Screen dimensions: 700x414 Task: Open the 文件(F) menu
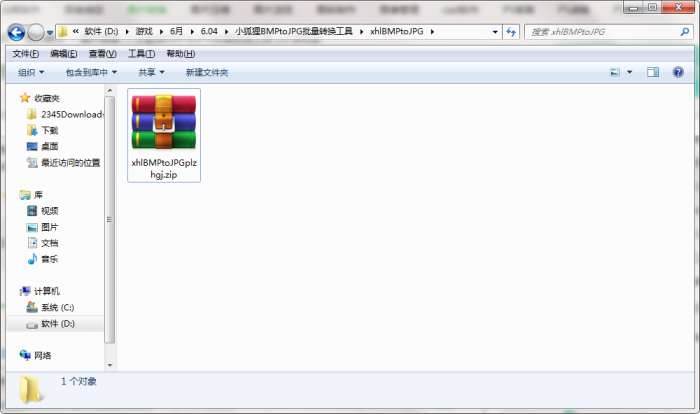25,54
